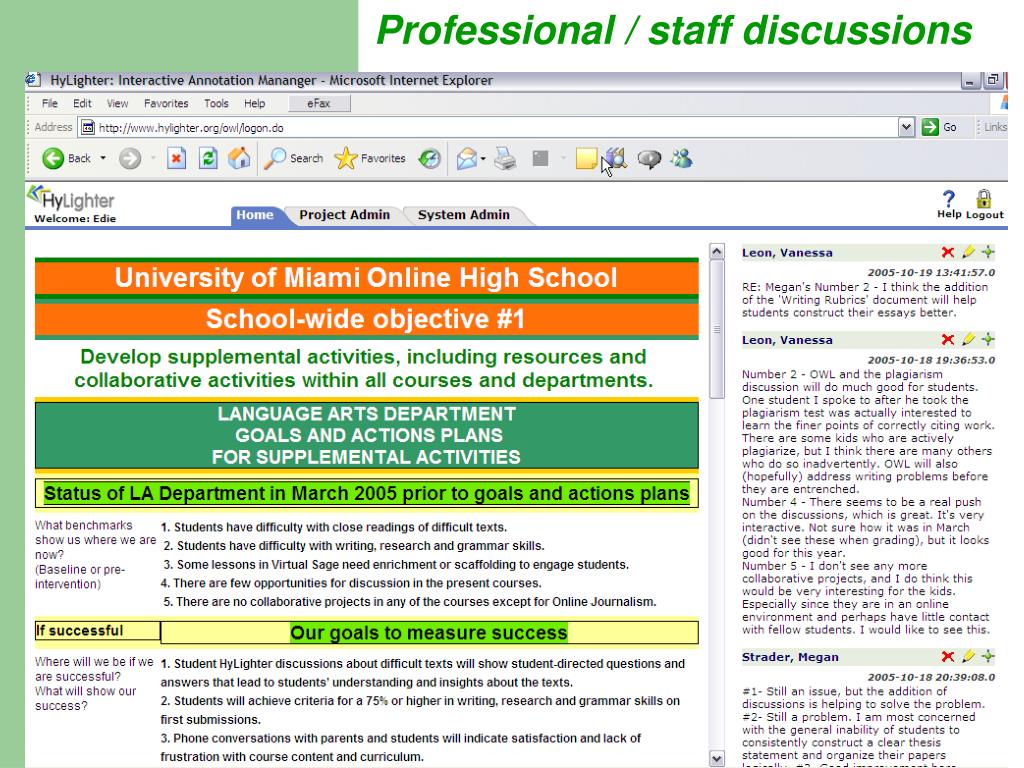Go to browser Home page icon
This screenshot has height=768, width=1024.
(239, 158)
